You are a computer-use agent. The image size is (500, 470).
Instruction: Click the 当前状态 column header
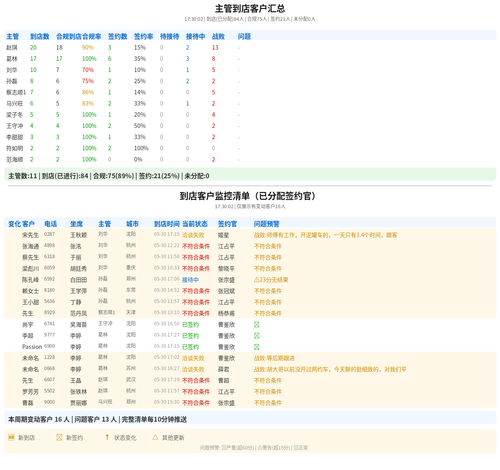coord(195,224)
